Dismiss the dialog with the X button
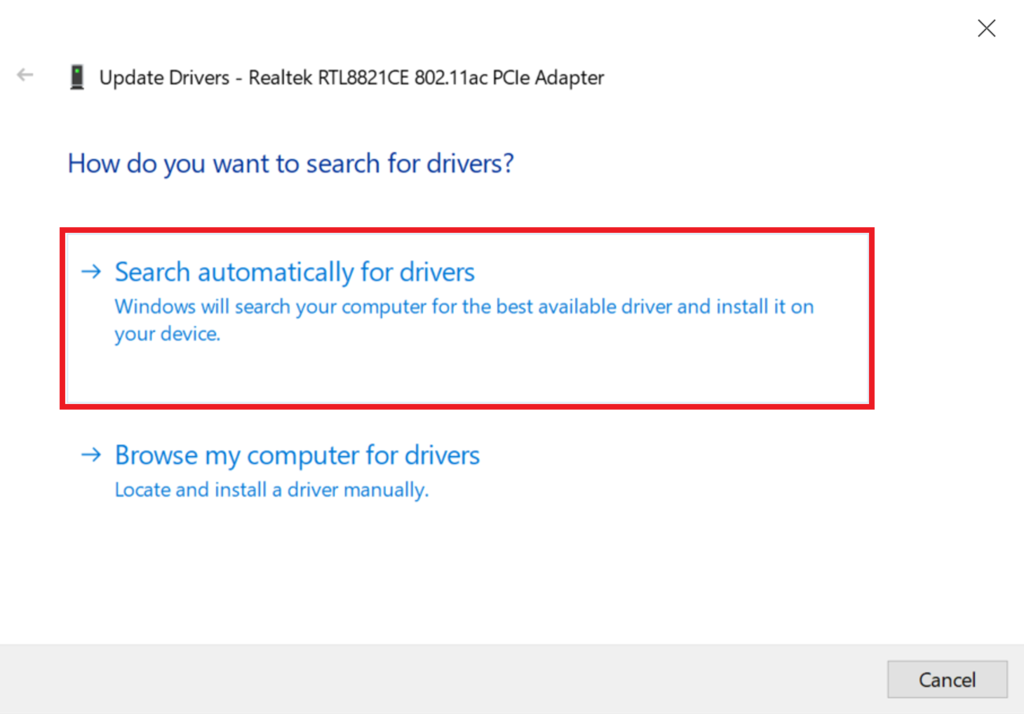 (986, 28)
